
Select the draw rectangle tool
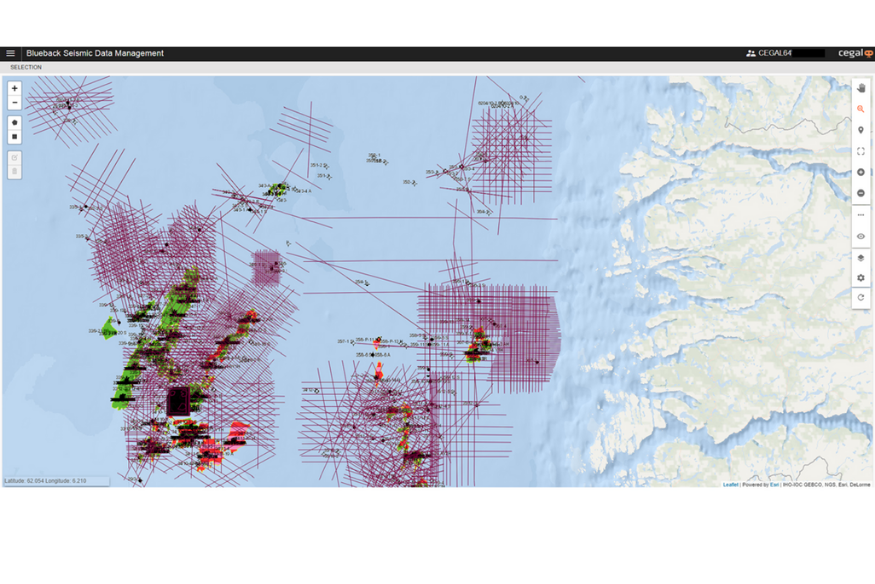[15, 137]
